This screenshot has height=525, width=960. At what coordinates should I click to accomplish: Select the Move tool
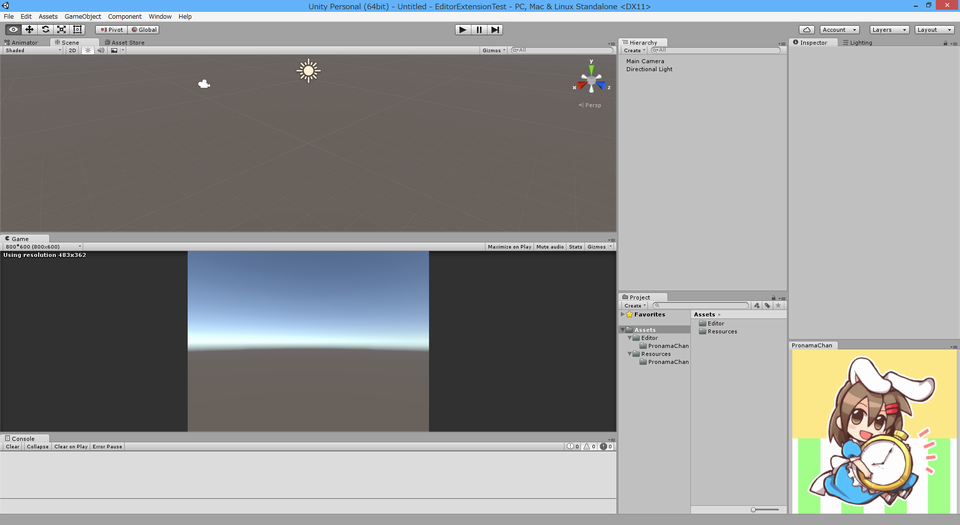click(29, 29)
